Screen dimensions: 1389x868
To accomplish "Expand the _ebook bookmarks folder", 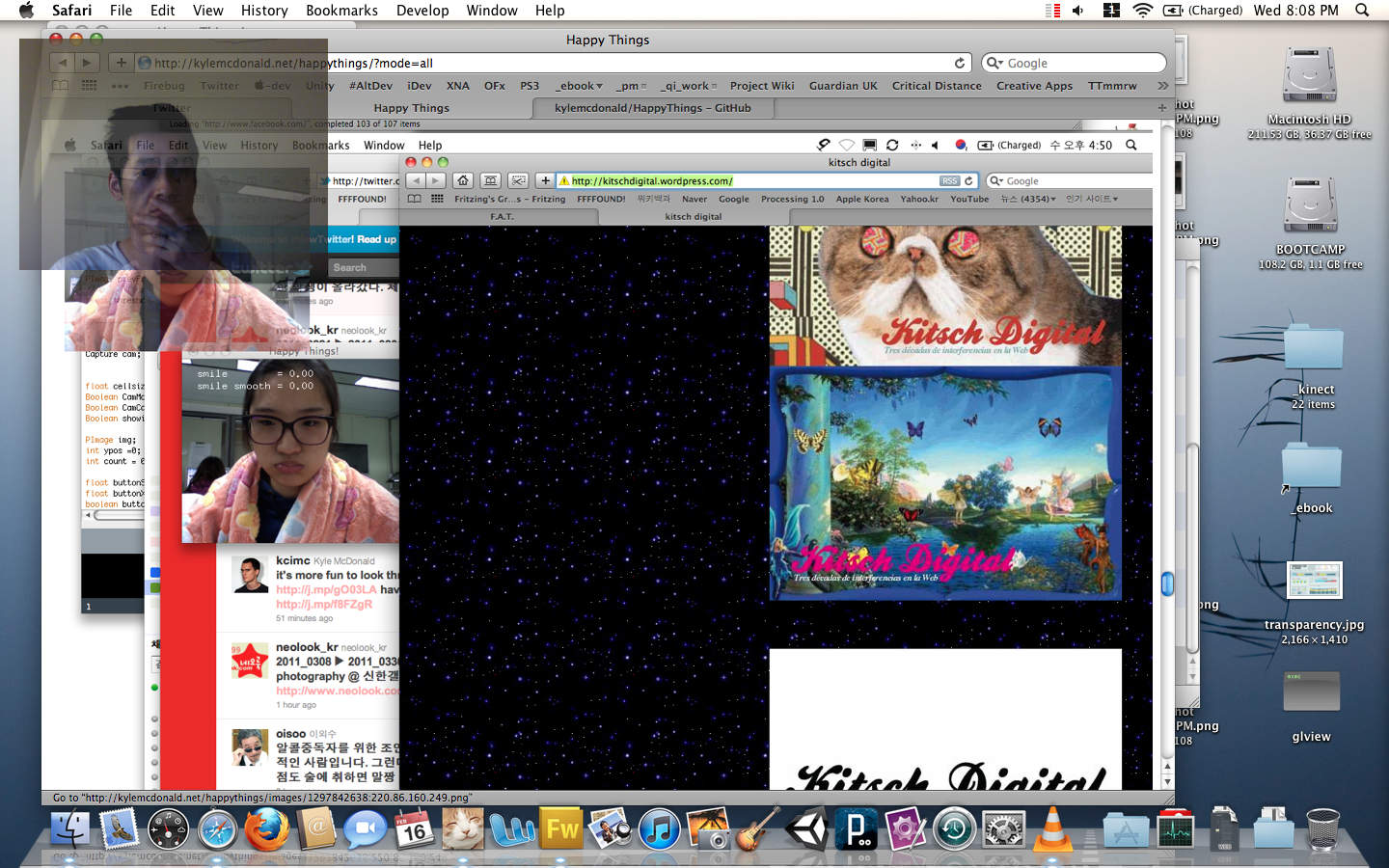I will pos(579,86).
